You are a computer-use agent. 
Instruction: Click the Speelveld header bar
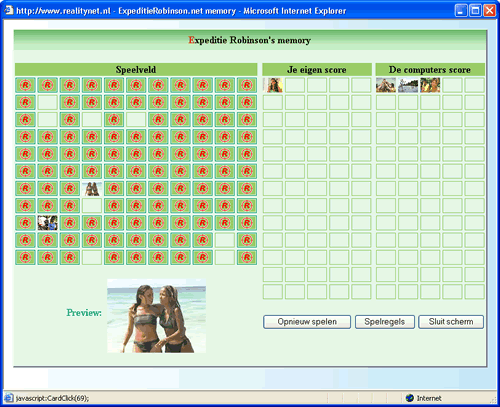tap(136, 70)
